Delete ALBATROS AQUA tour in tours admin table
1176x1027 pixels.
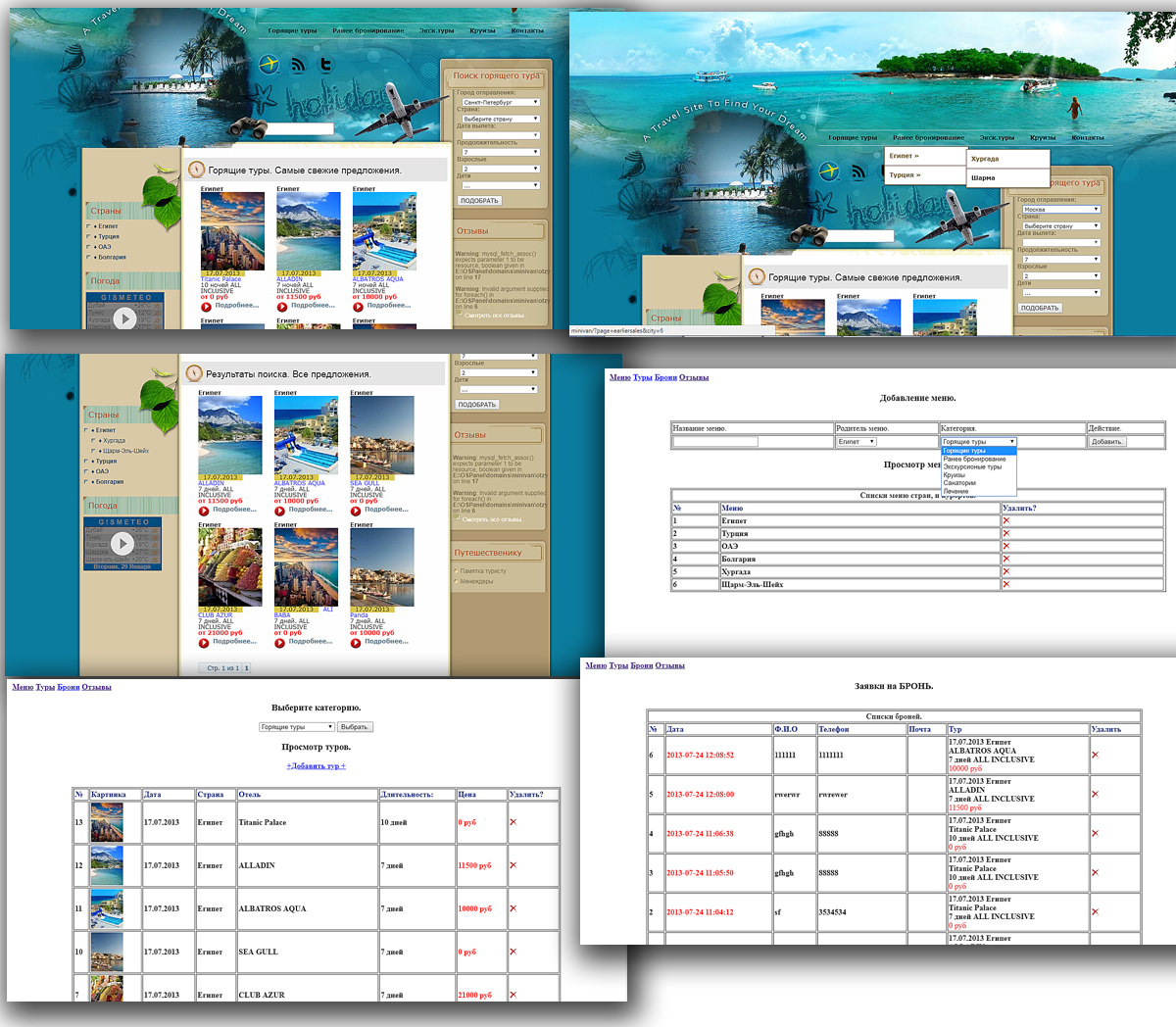513,908
